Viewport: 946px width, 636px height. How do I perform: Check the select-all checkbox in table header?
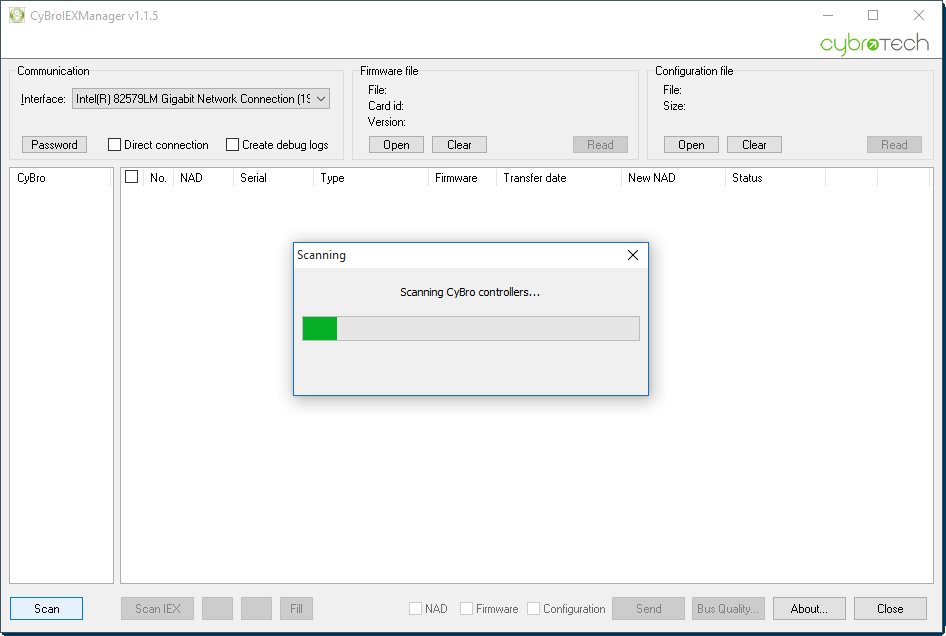pyautogui.click(x=131, y=177)
